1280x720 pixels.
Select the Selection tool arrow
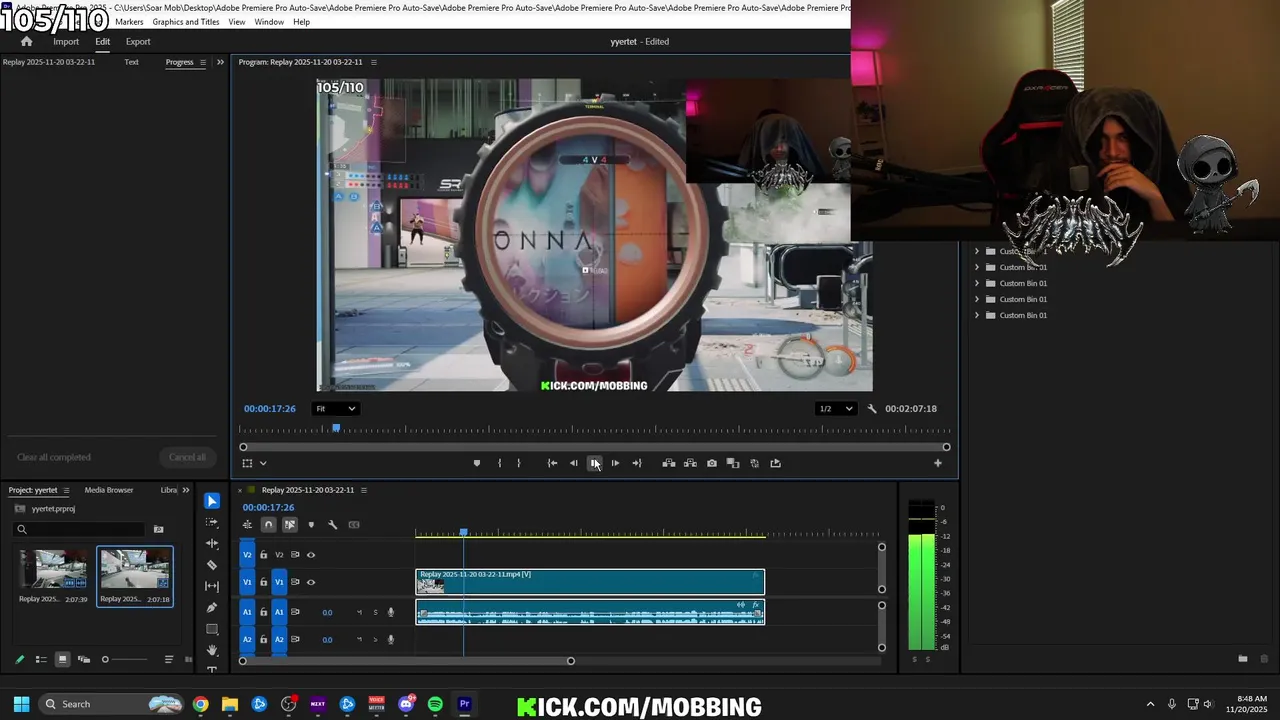tap(212, 501)
